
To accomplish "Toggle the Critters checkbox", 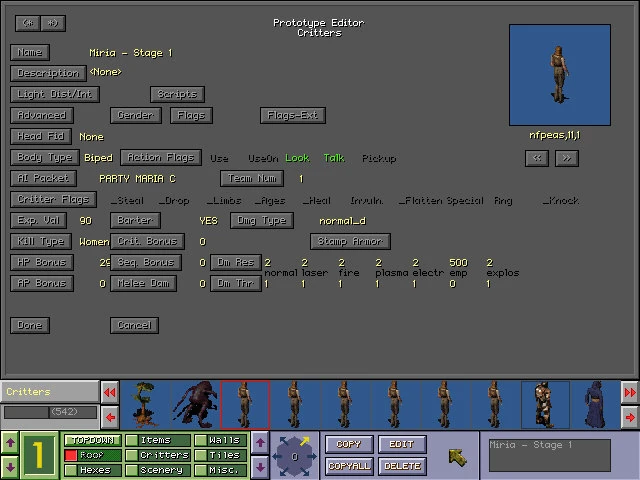I will coord(131,455).
